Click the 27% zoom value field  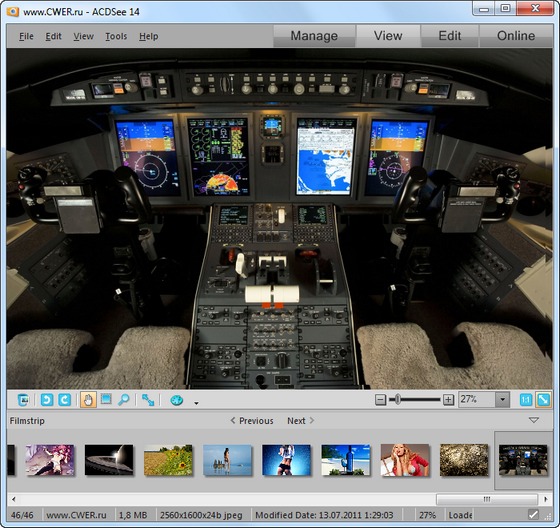pyautogui.click(x=477, y=399)
